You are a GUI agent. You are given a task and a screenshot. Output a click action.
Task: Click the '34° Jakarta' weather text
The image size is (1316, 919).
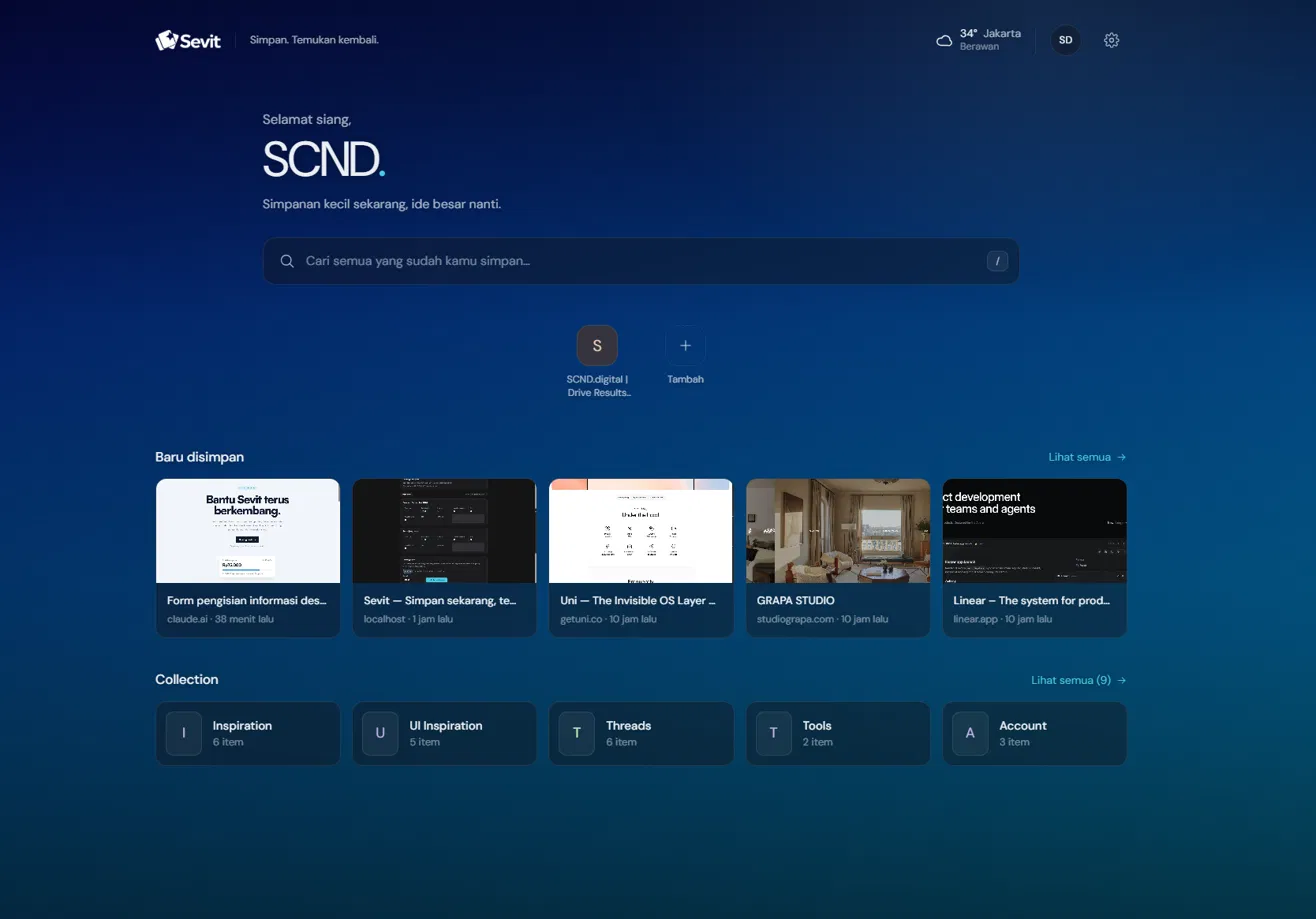click(990, 33)
